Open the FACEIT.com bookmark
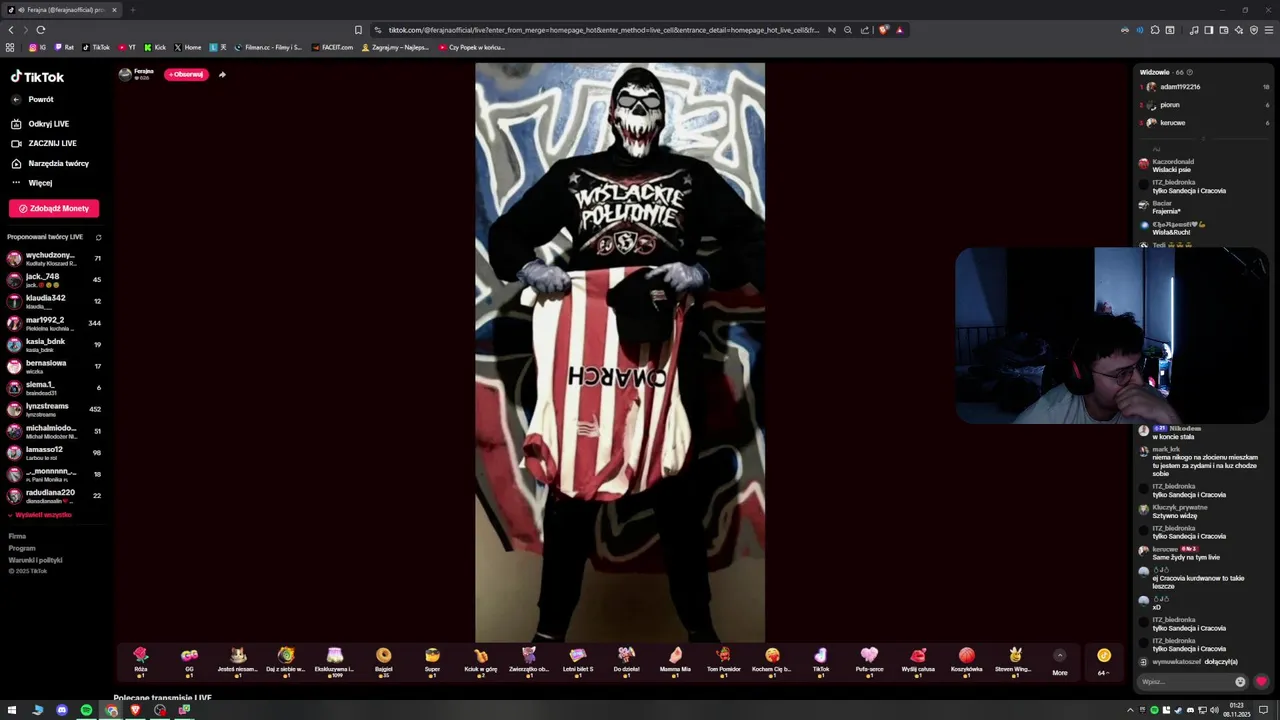 [x=333, y=47]
